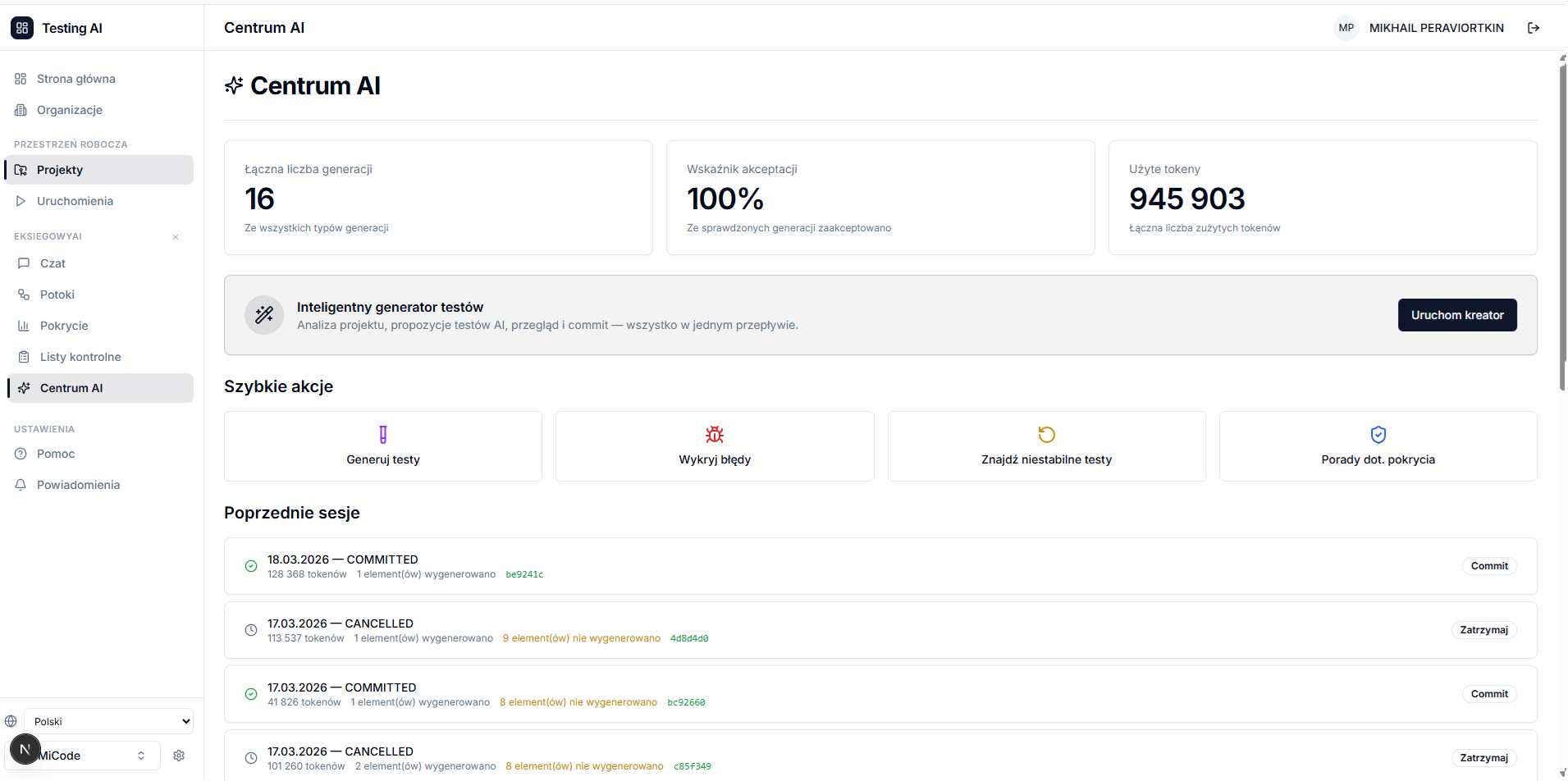Click the Pokrycie chart icon
The height and width of the screenshot is (781, 1568).
click(24, 326)
